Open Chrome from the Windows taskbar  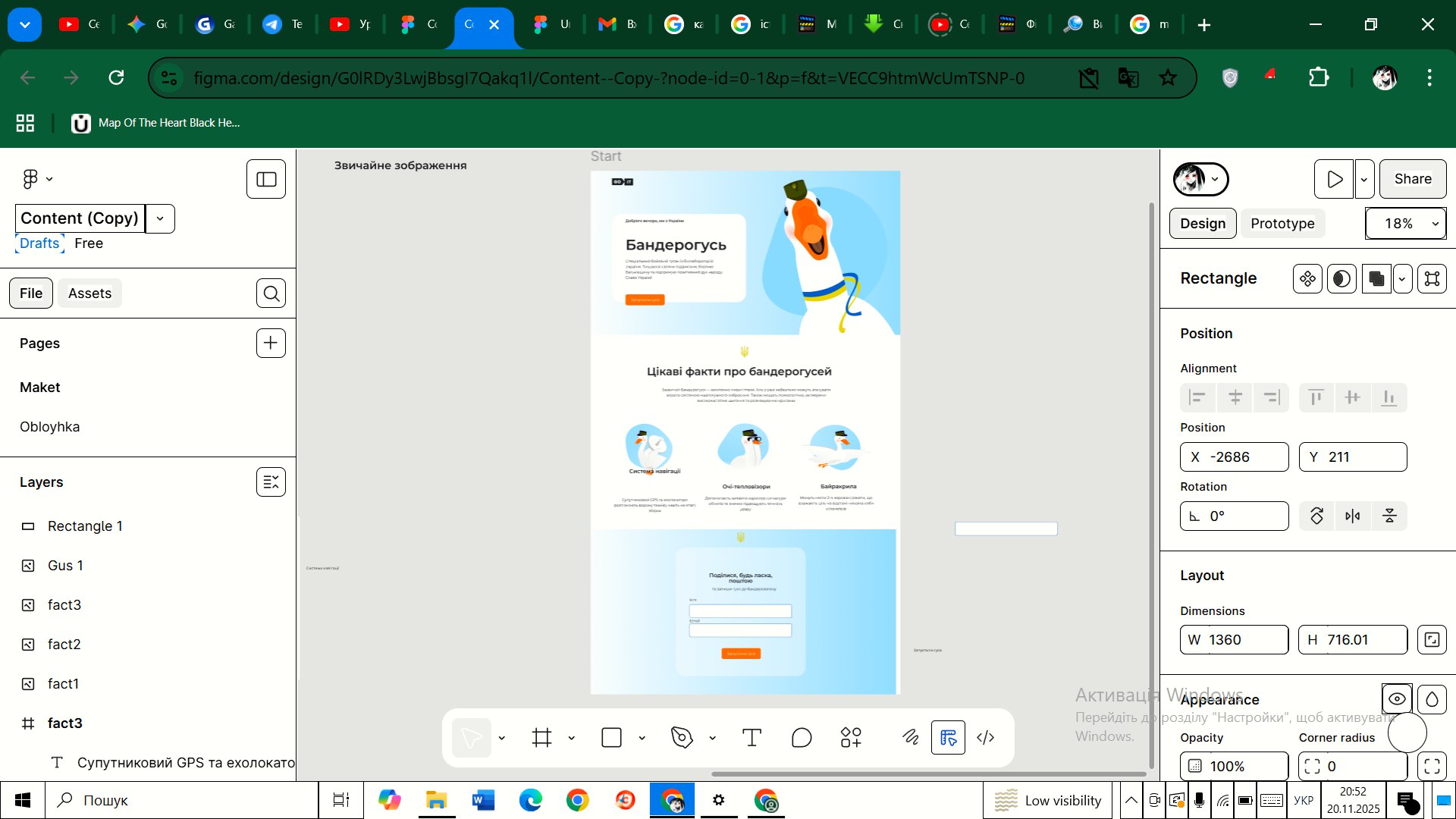[x=577, y=801]
